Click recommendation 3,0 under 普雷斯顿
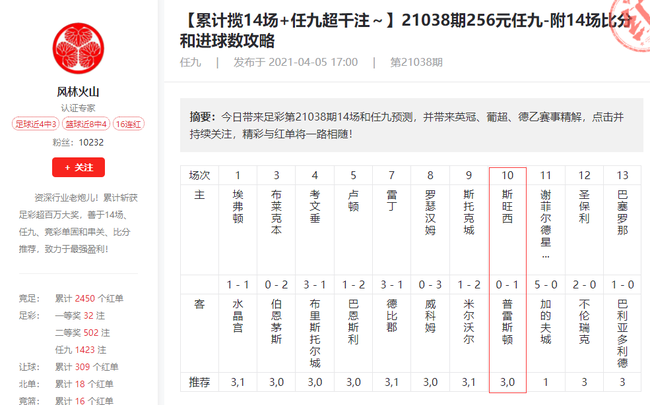Image resolution: width=650 pixels, height=405 pixels. 507,382
